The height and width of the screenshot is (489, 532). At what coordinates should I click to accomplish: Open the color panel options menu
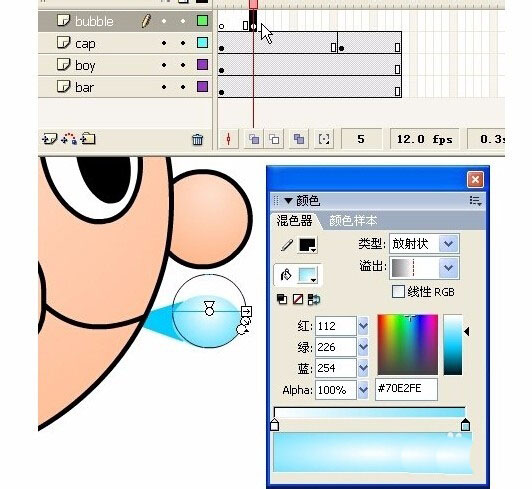click(475, 201)
